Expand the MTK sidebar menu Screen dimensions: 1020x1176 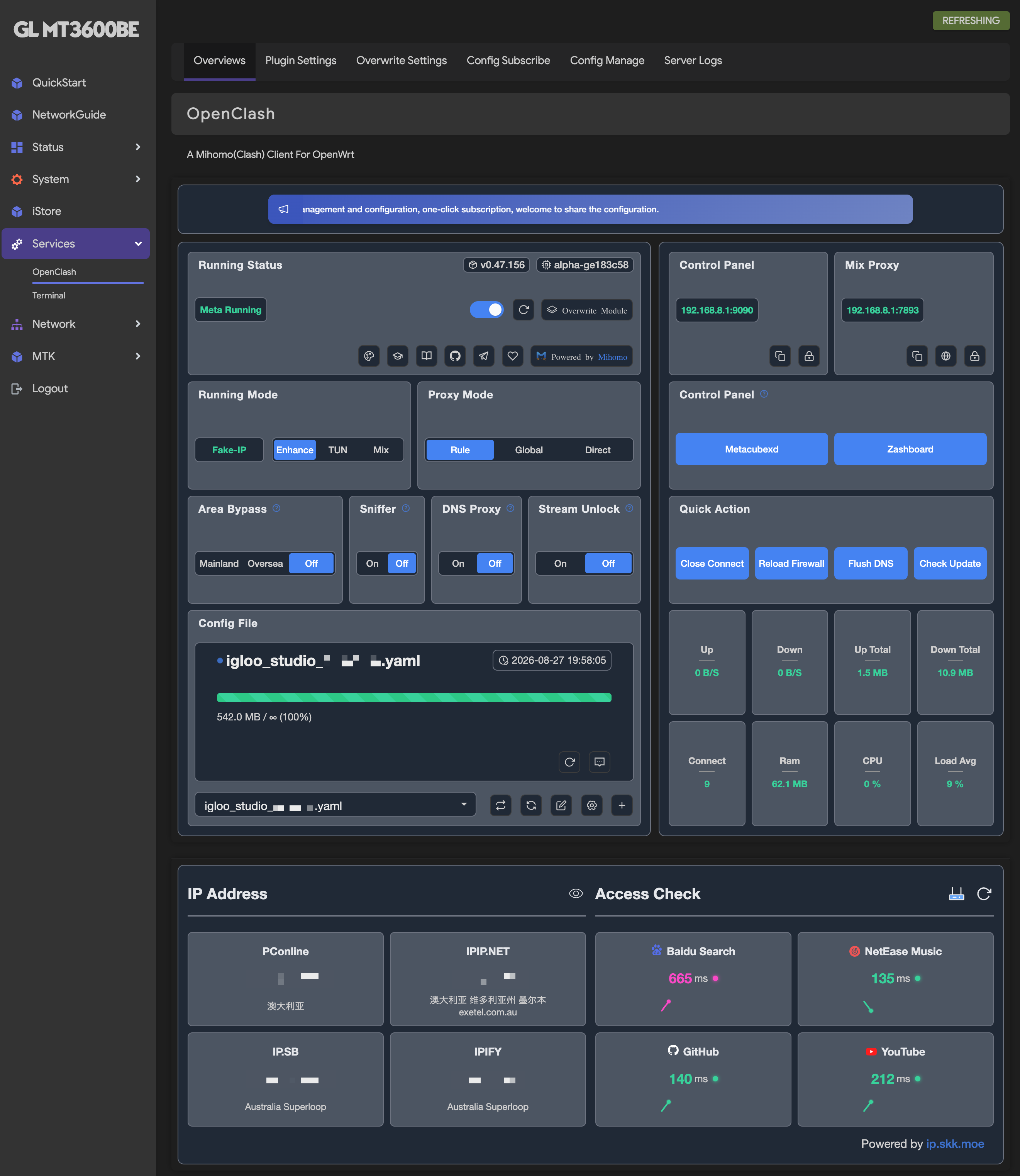coord(76,356)
